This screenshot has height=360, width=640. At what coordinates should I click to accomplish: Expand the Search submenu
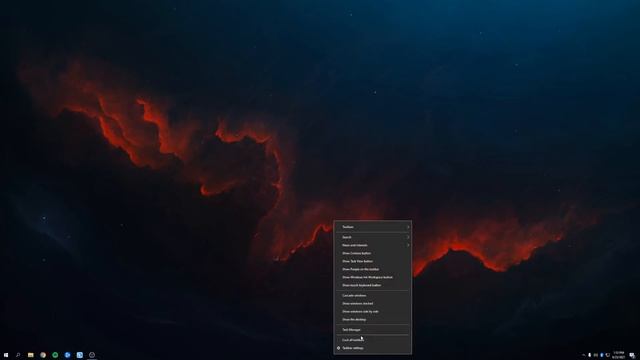tap(373, 237)
